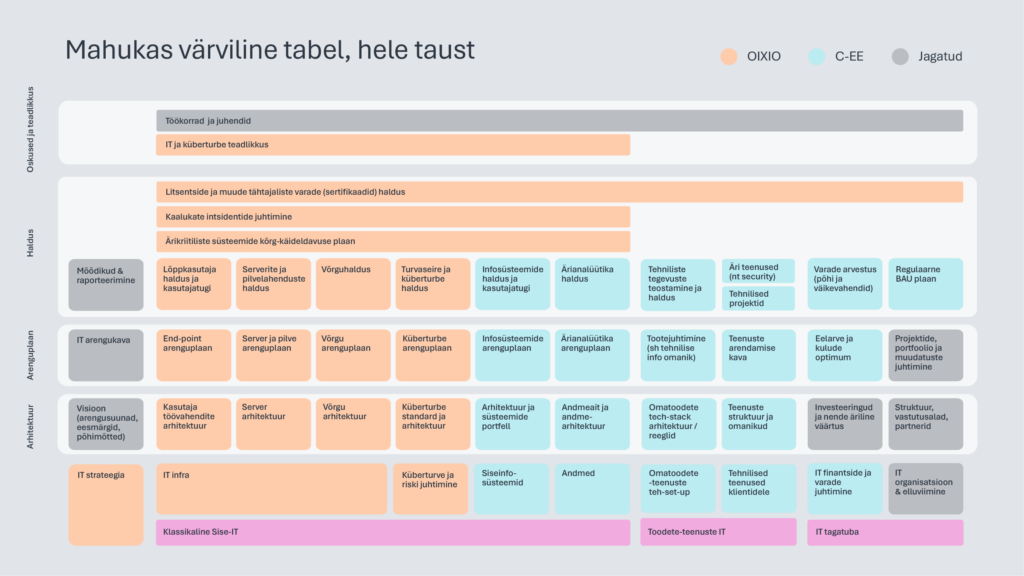The width and height of the screenshot is (1024, 576).
Task: Click the IT ja küberturbe teadlikkus bar
Action: (x=393, y=145)
